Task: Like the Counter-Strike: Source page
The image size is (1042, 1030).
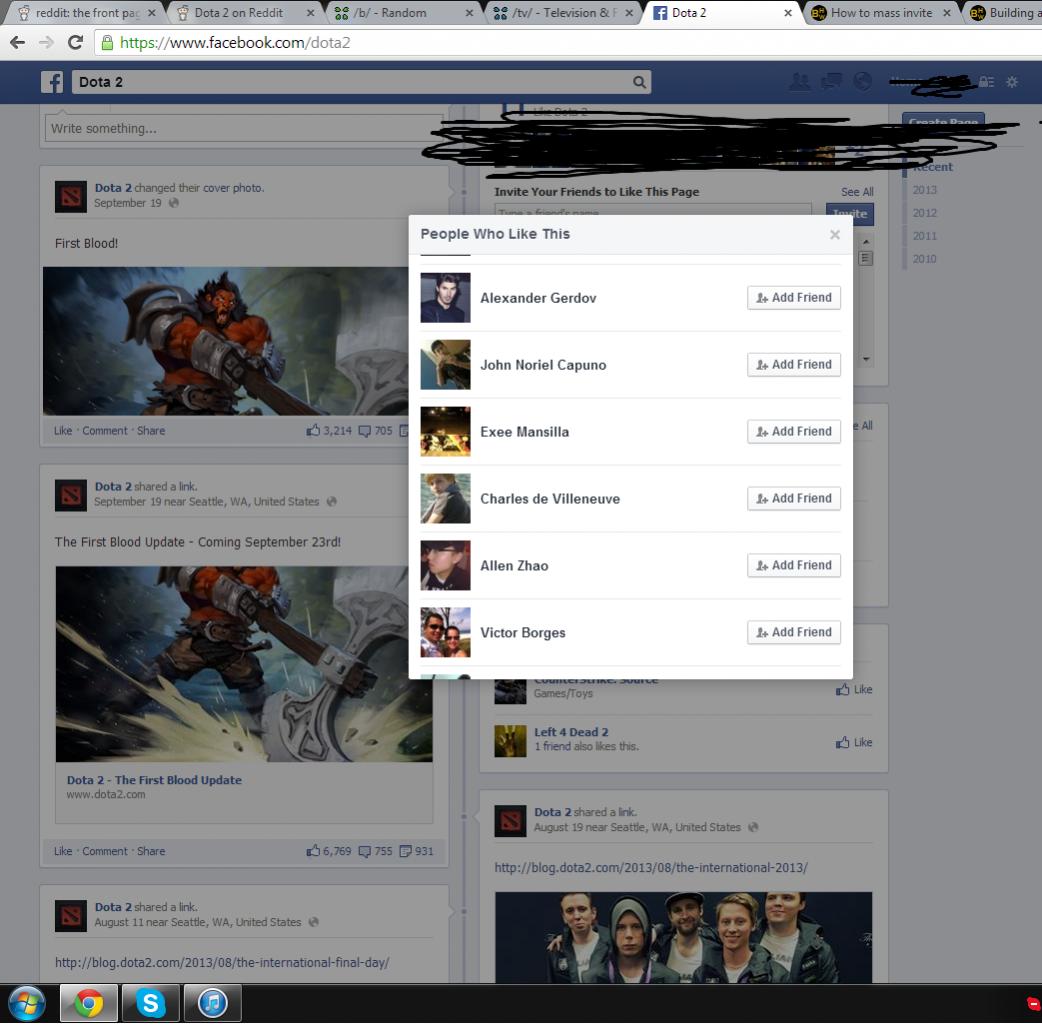Action: point(854,689)
